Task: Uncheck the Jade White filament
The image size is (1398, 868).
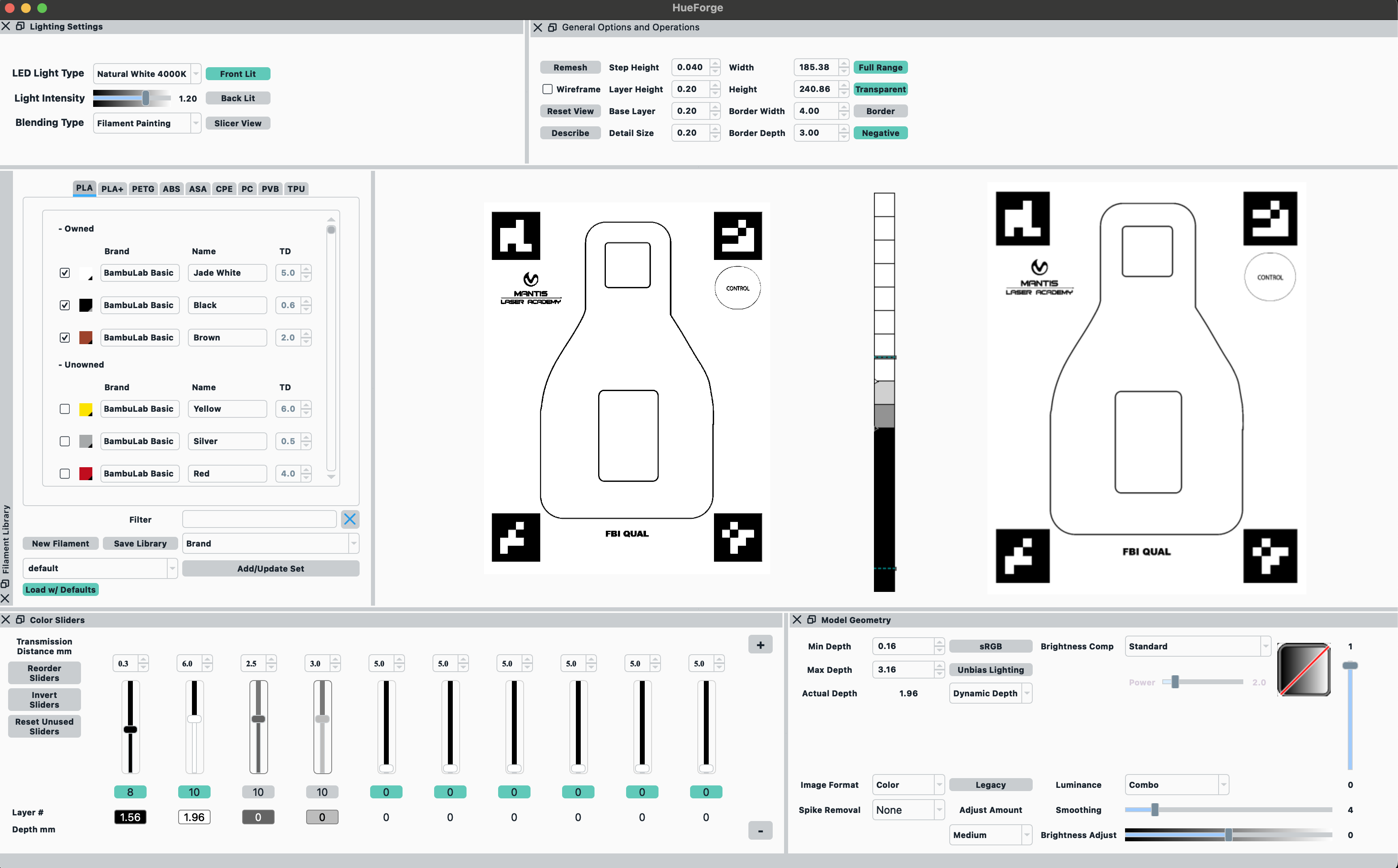Action: tap(65, 273)
